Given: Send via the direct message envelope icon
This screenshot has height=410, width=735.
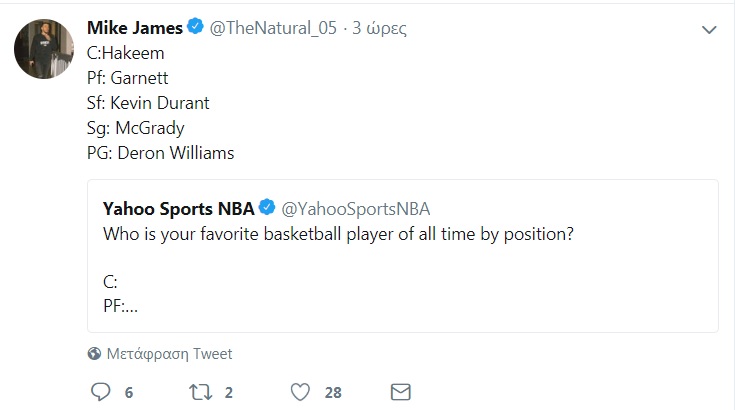Looking at the screenshot, I should 401,391.
